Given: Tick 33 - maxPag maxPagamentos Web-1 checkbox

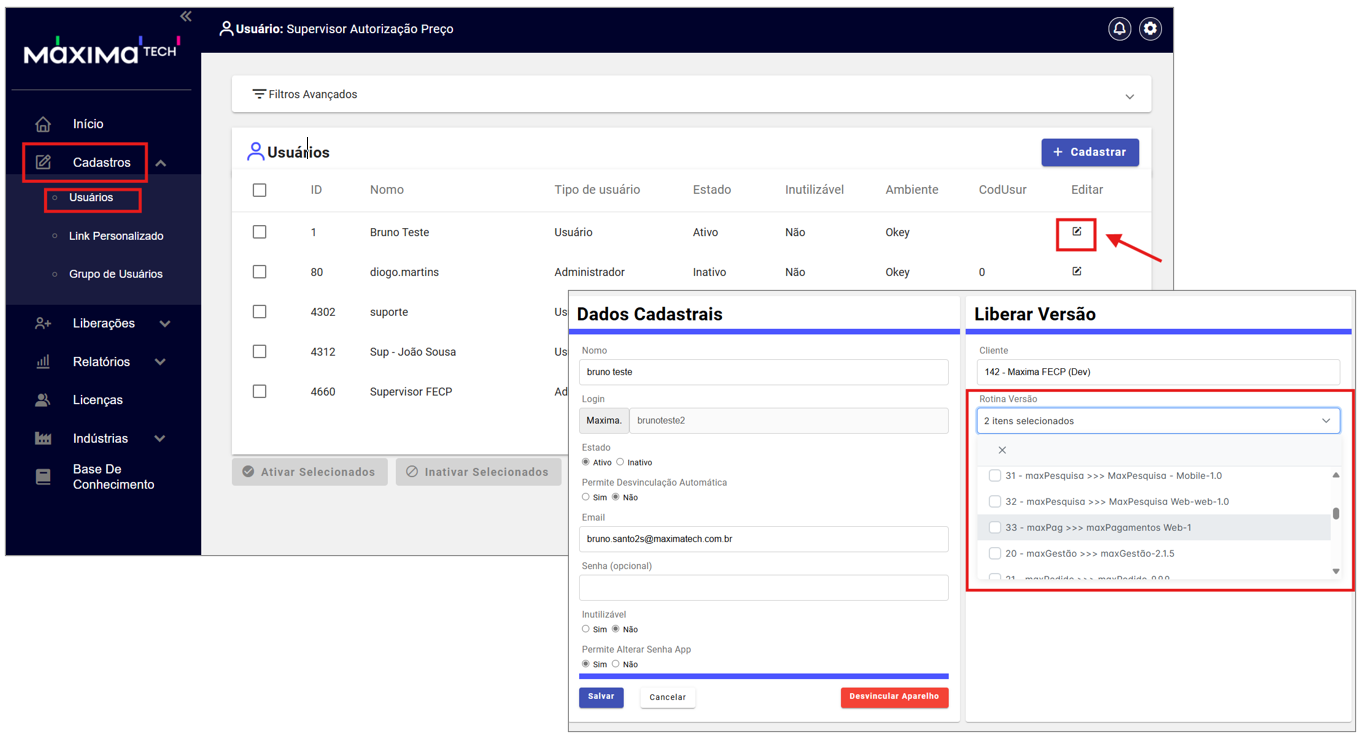Looking at the screenshot, I should point(995,528).
